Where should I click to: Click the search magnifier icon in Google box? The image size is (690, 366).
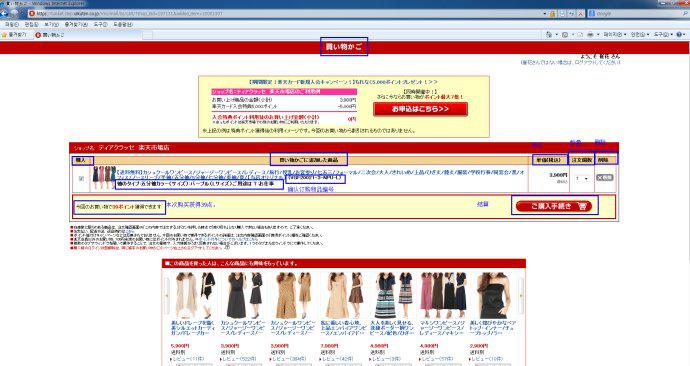click(x=686, y=14)
